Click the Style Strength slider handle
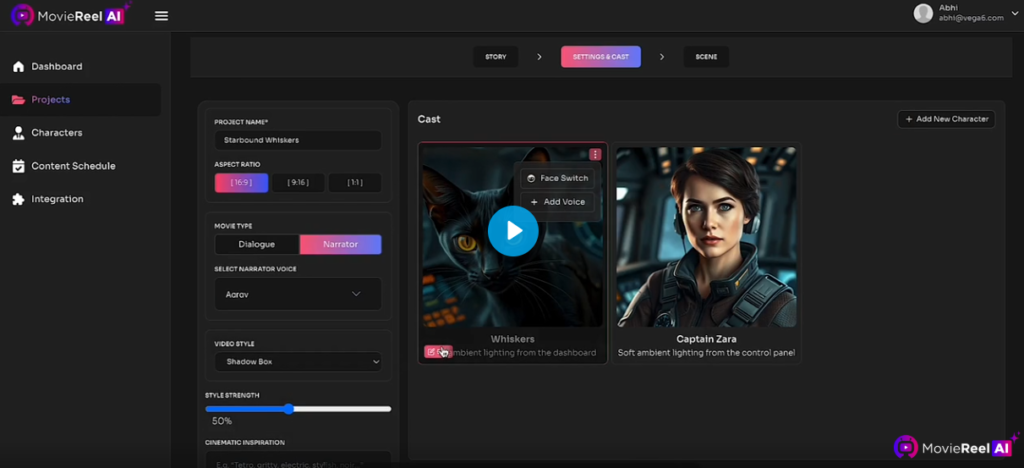Screen dimensions: 1024x468 point(288,409)
